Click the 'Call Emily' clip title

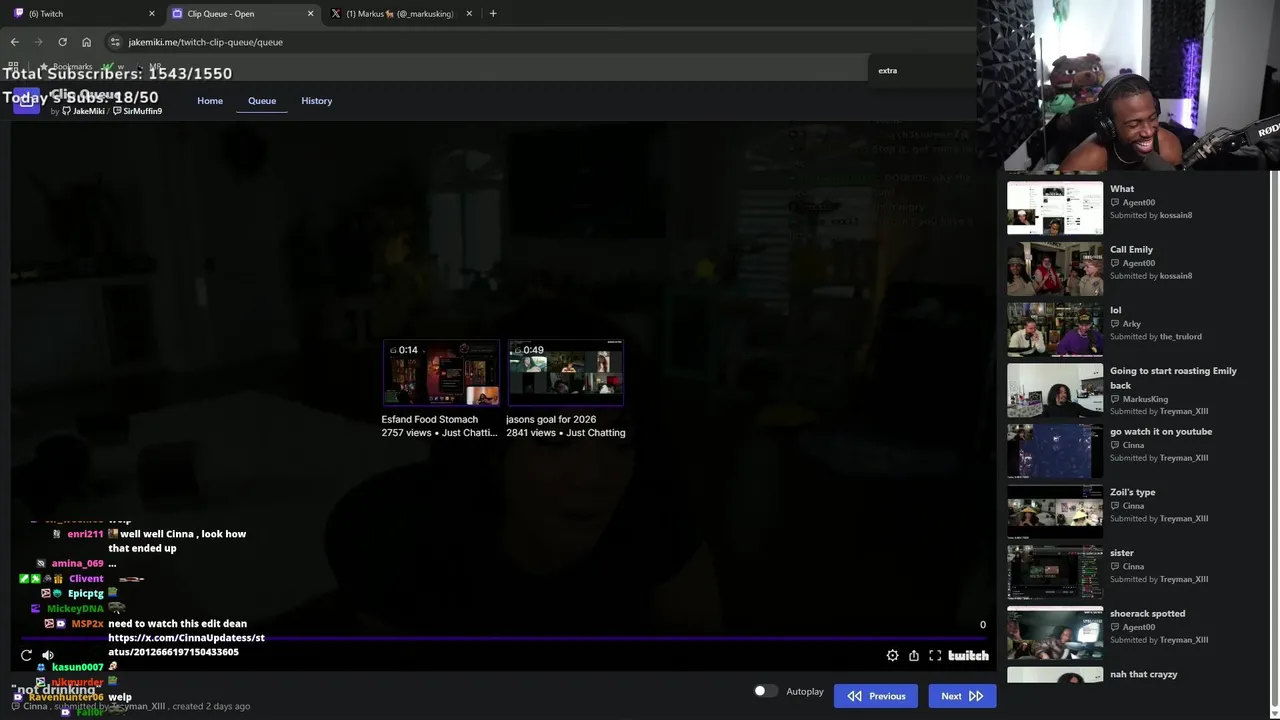tap(1131, 250)
